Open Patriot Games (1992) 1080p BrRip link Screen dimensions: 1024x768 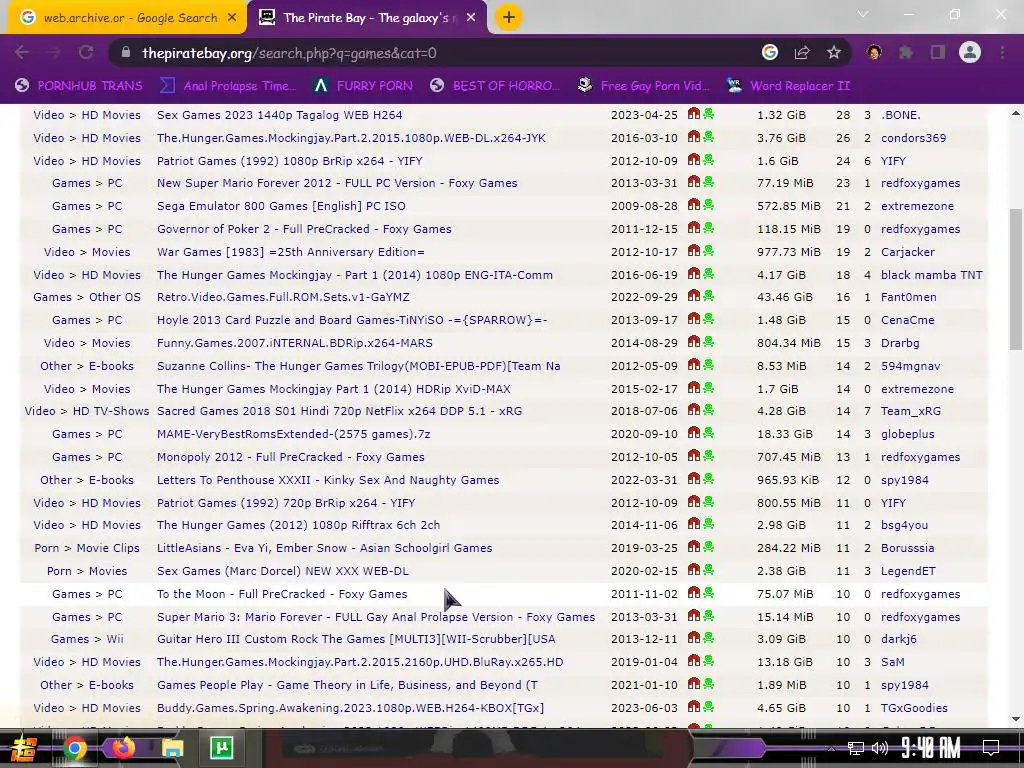tap(289, 161)
